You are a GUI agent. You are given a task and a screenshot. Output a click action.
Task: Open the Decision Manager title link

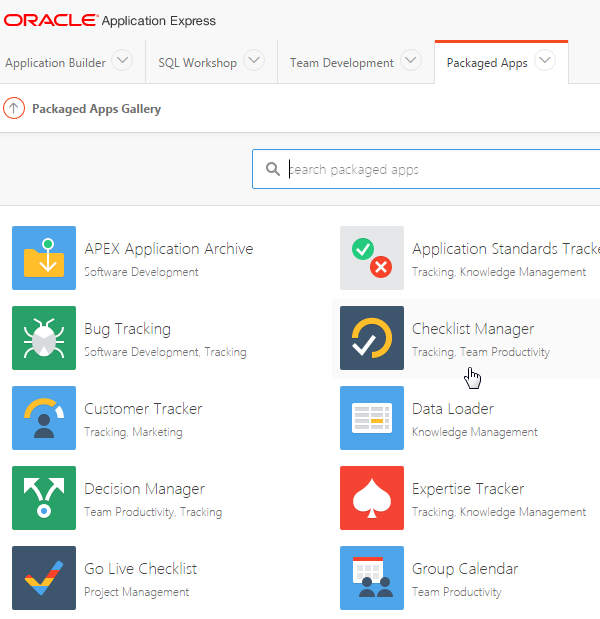click(144, 489)
